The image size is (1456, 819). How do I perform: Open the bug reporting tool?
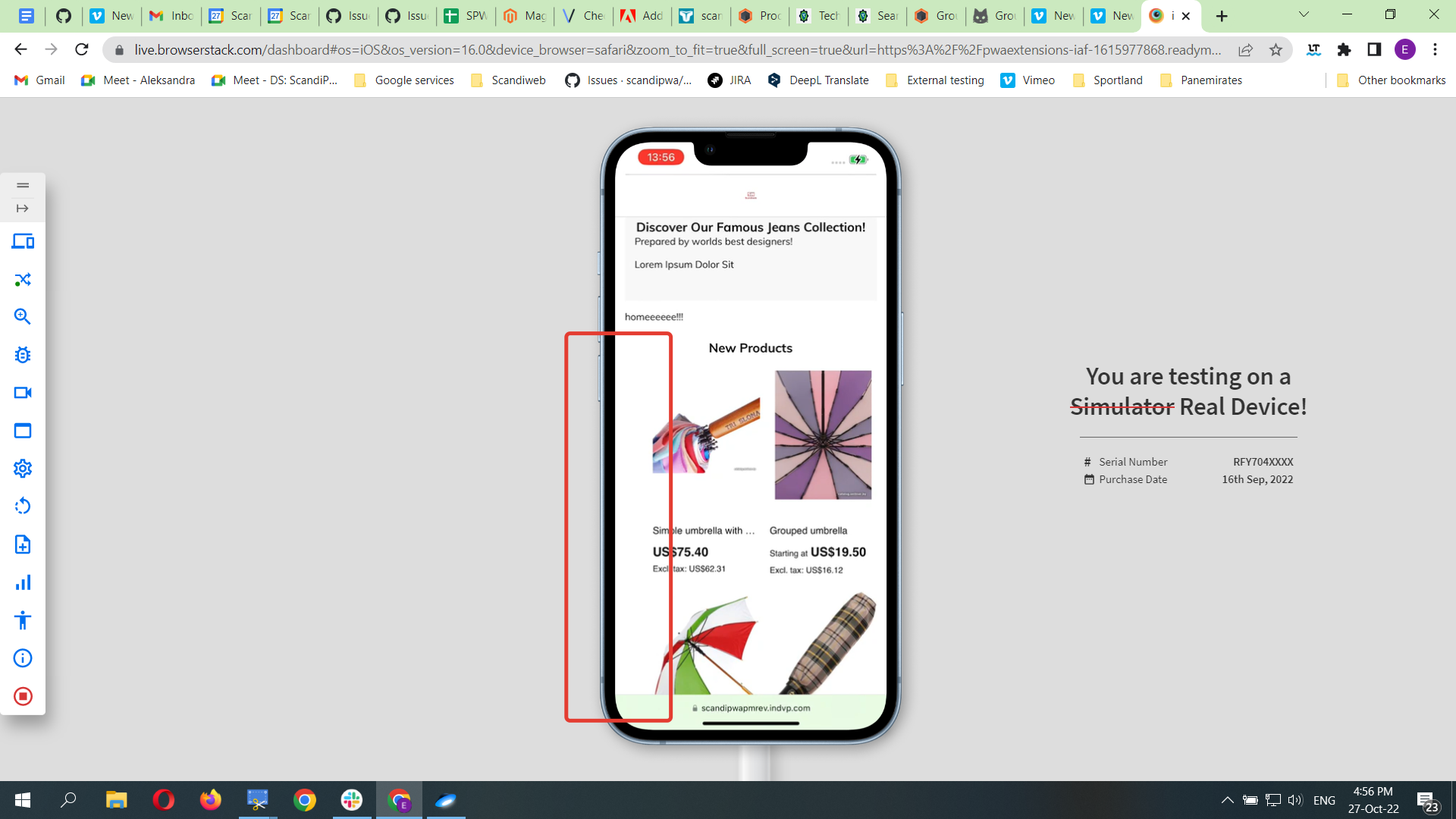point(23,355)
